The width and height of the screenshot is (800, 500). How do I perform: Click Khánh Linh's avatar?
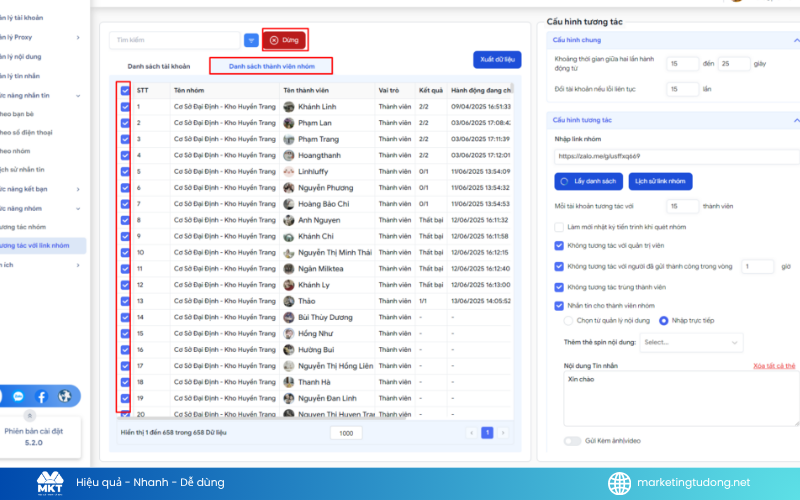(x=289, y=107)
